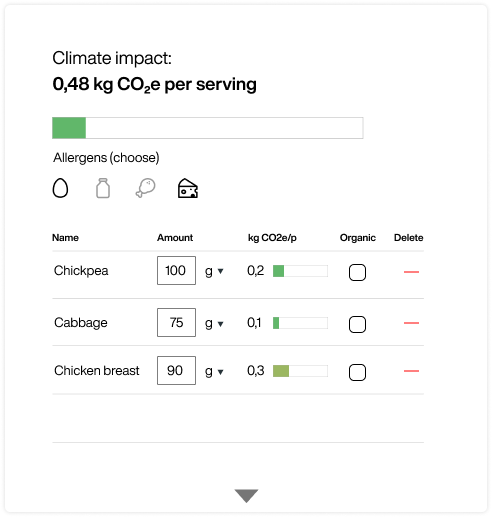Click the Chicken breast amount field

coord(176,370)
